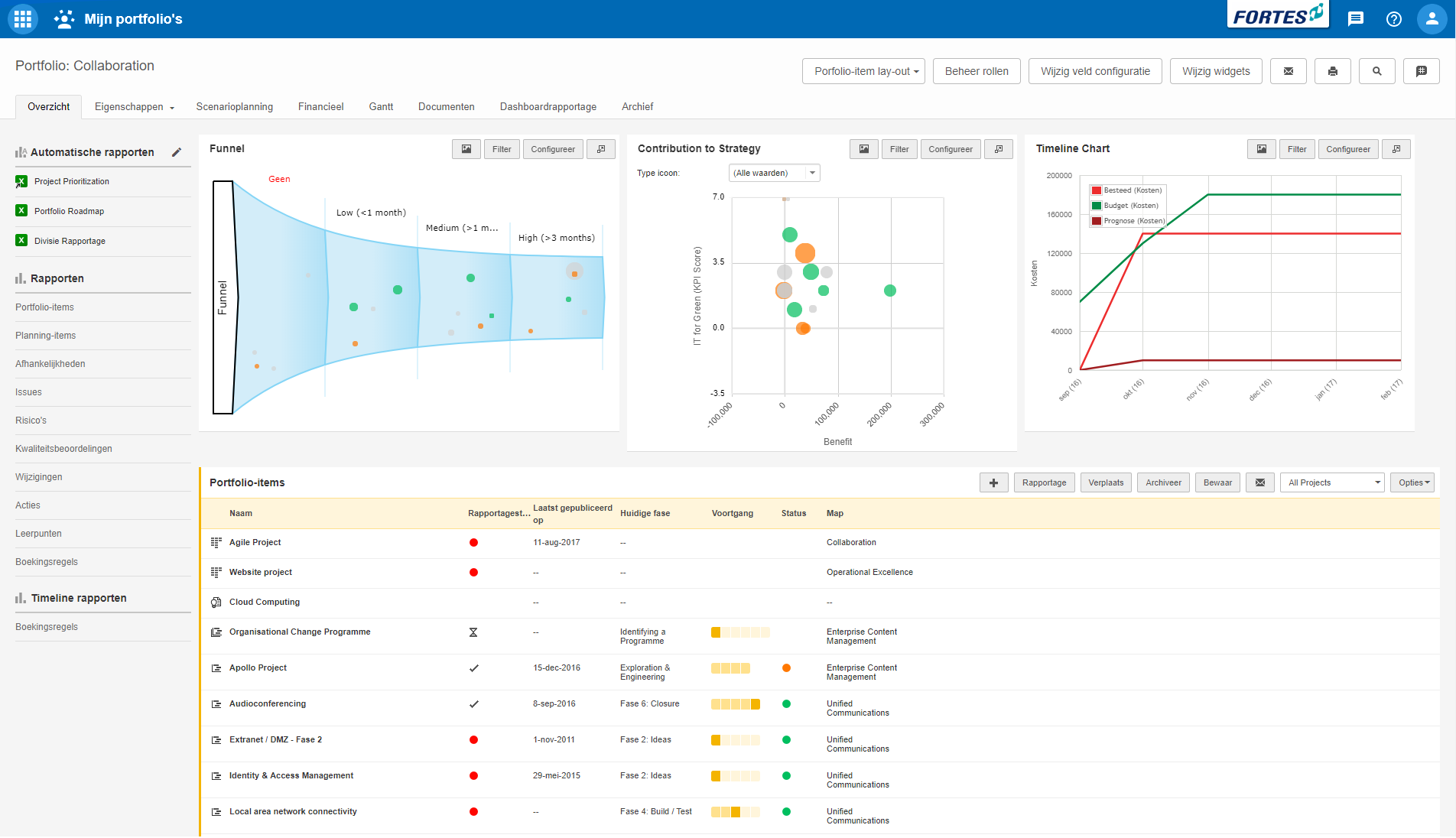Image resolution: width=1456 pixels, height=838 pixels.
Task: Open chat messages icon in top bar
Action: 1355,19
